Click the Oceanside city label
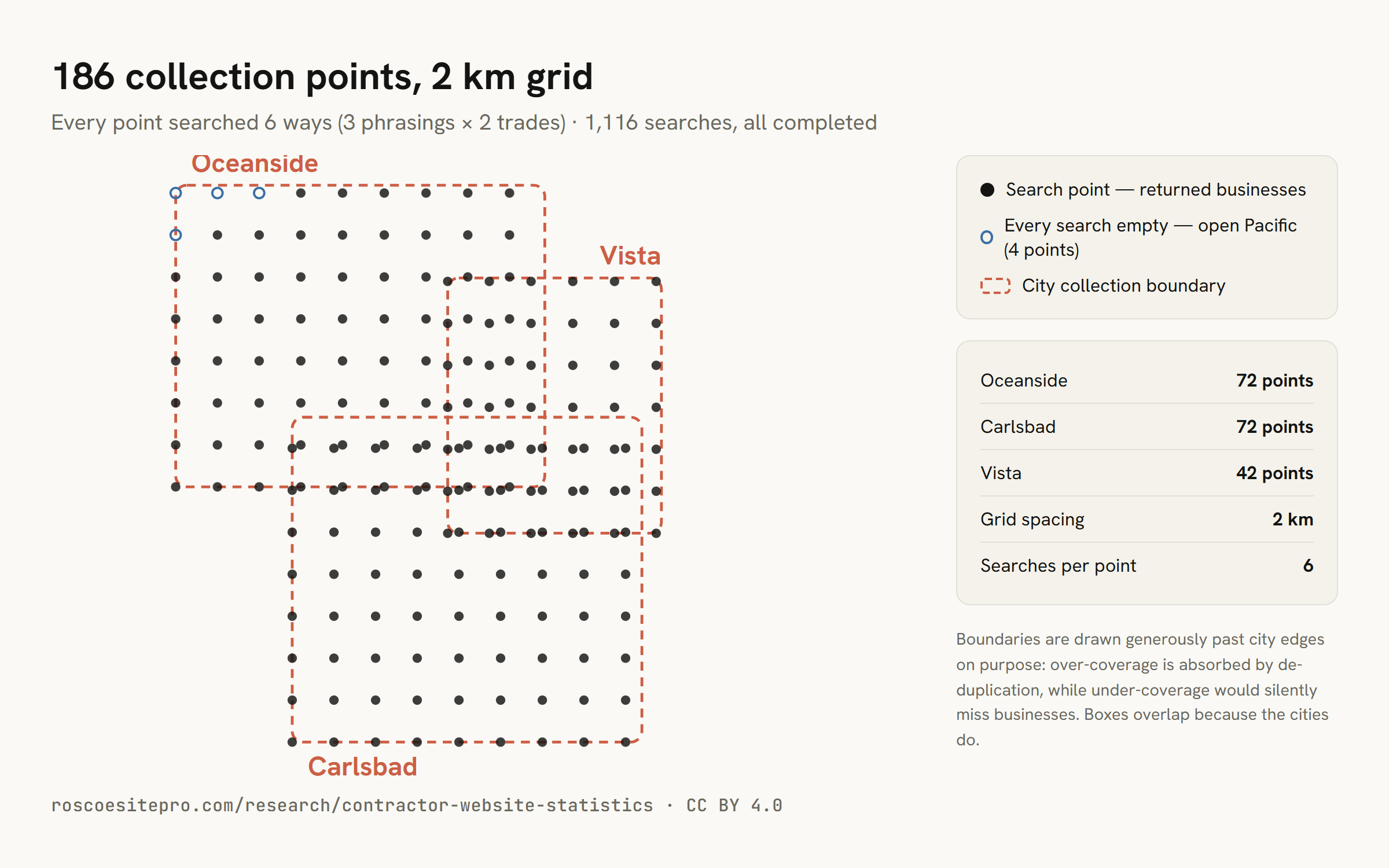Viewport: 1389px width, 868px height. (x=255, y=164)
